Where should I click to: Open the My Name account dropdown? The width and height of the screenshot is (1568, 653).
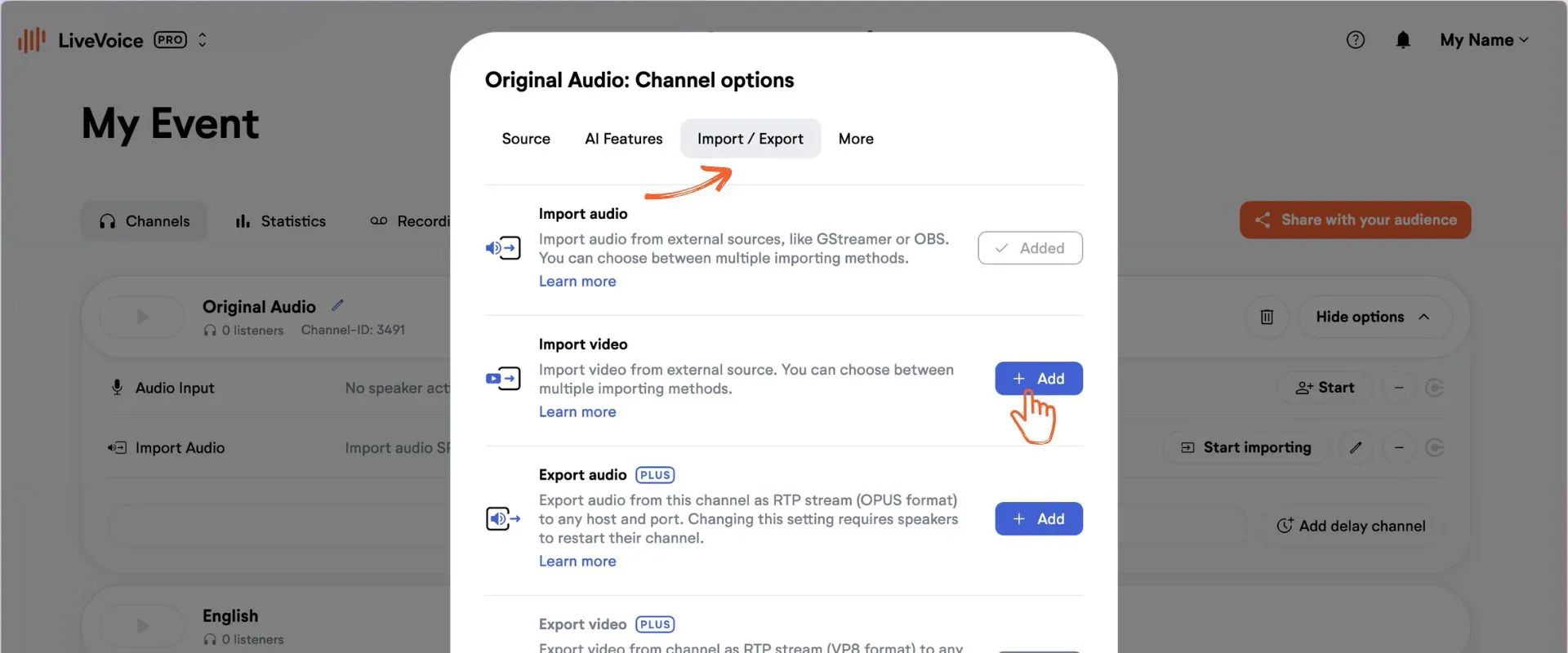[1484, 40]
